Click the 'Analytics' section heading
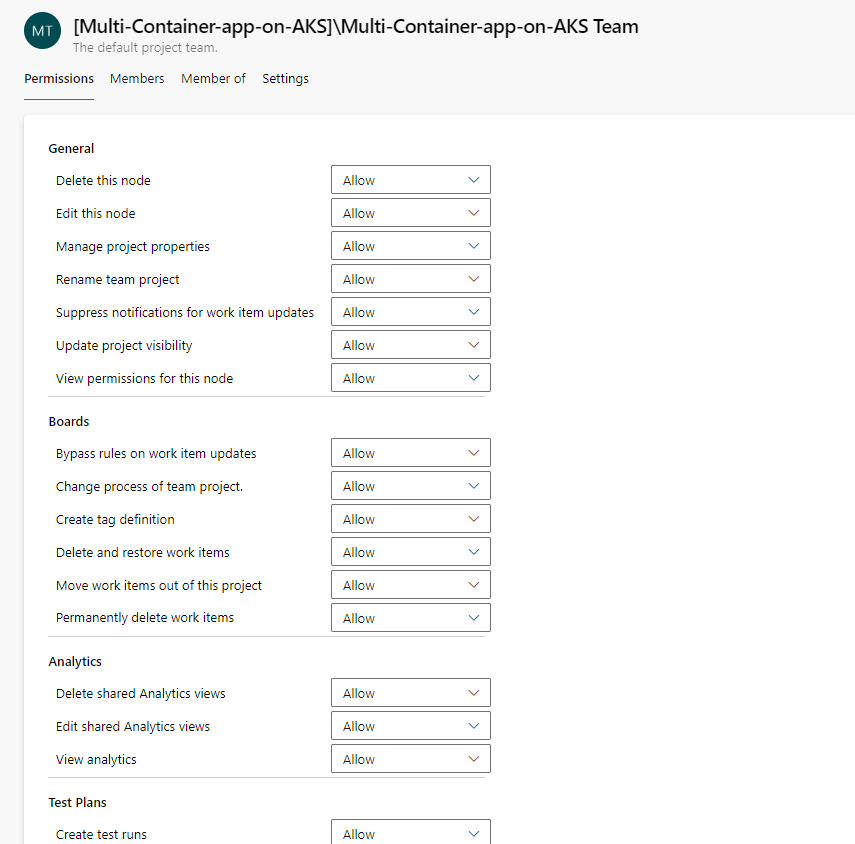Image resolution: width=855 pixels, height=844 pixels. [x=75, y=661]
